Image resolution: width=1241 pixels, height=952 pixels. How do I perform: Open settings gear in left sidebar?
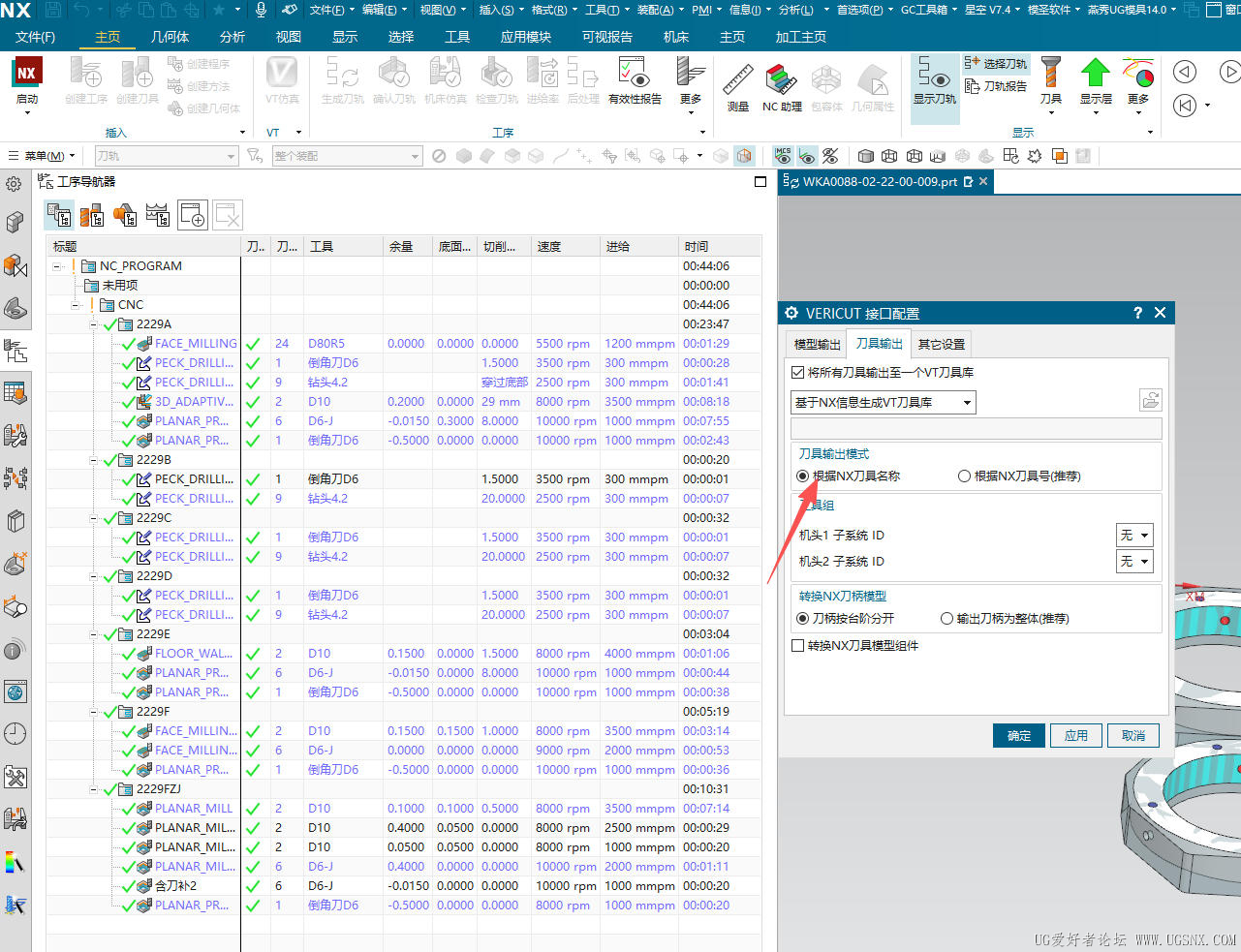15,184
